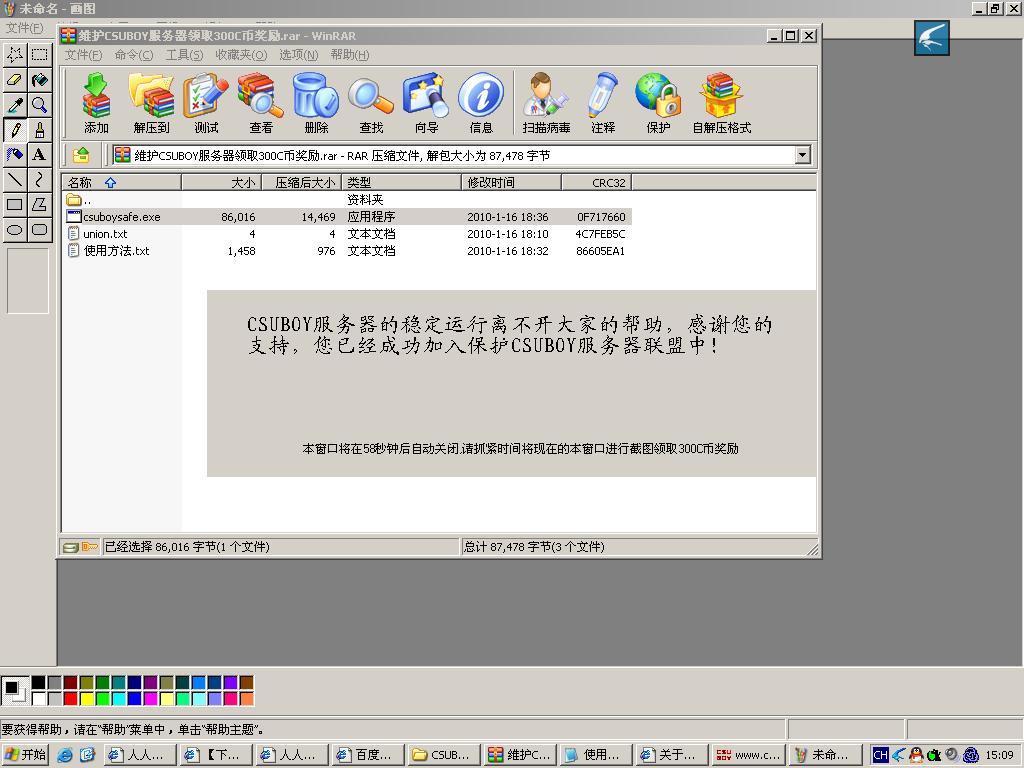The height and width of the screenshot is (768, 1024).
Task: Select Paint's airbrush tool
Action: click(x=15, y=154)
